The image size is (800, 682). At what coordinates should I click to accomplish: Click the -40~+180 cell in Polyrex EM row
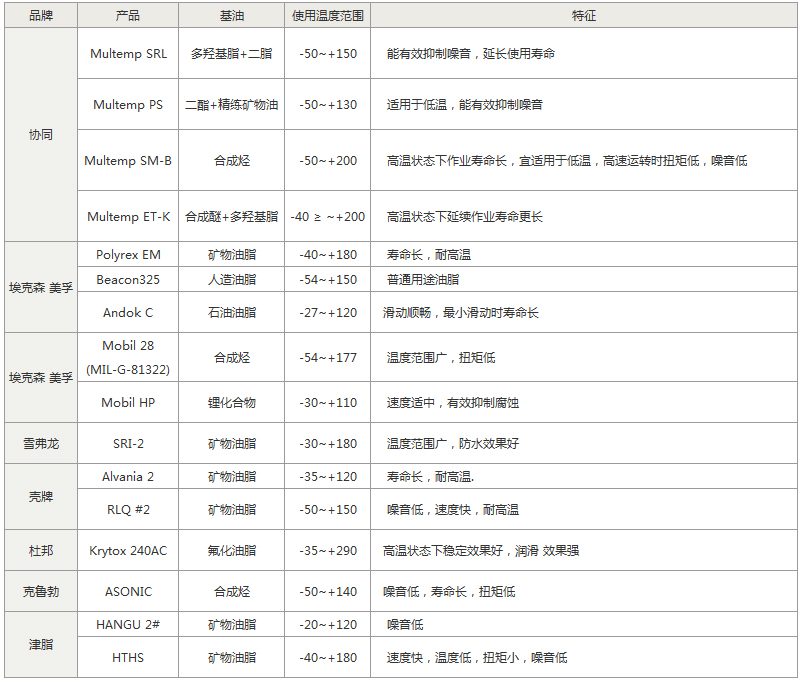[328, 255]
